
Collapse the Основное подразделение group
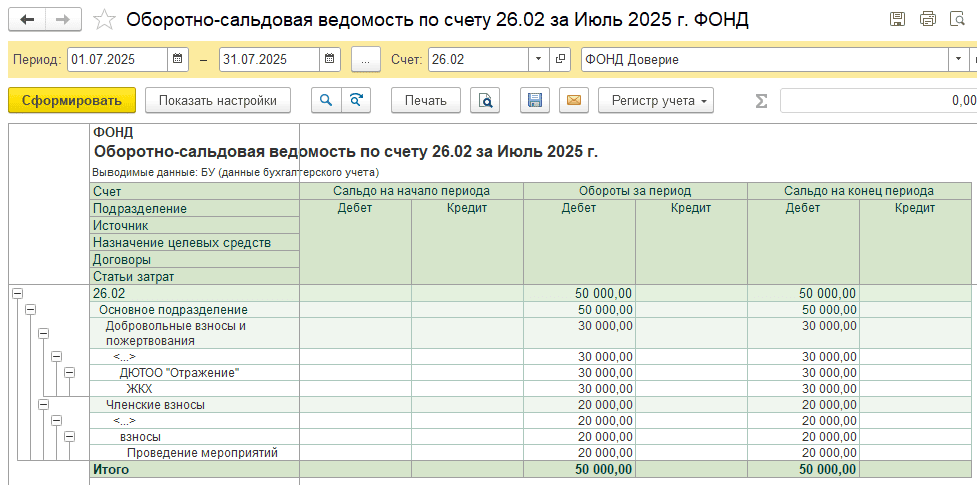tap(30, 310)
